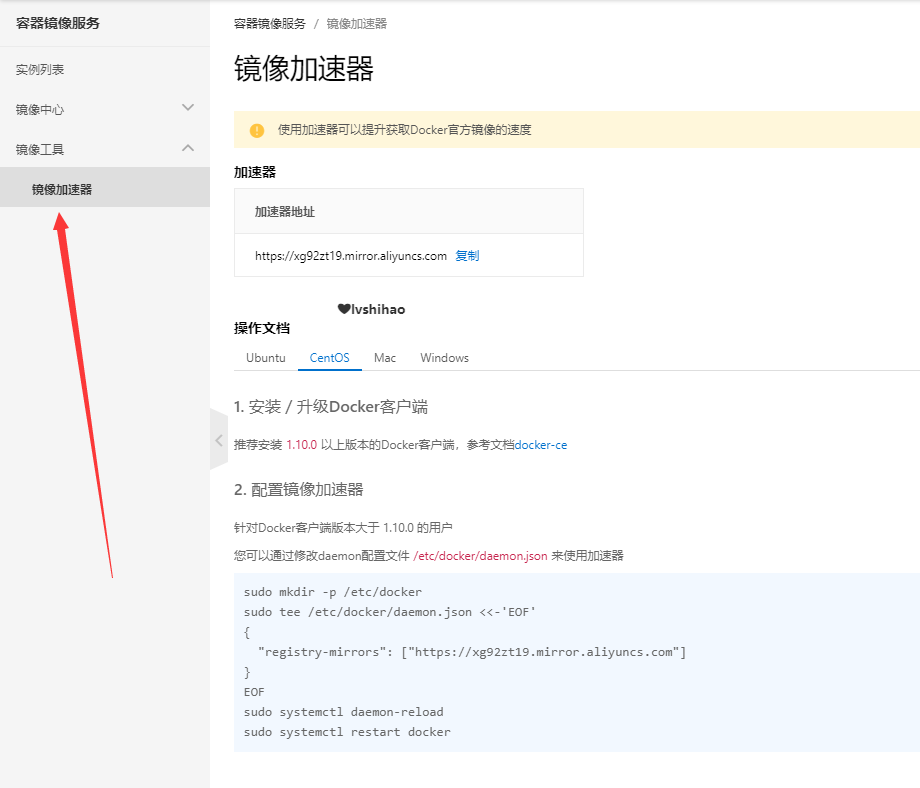Click the https://xg92zt19.mirror.aliyuncs.com address text
The height and width of the screenshot is (788, 920).
351,256
